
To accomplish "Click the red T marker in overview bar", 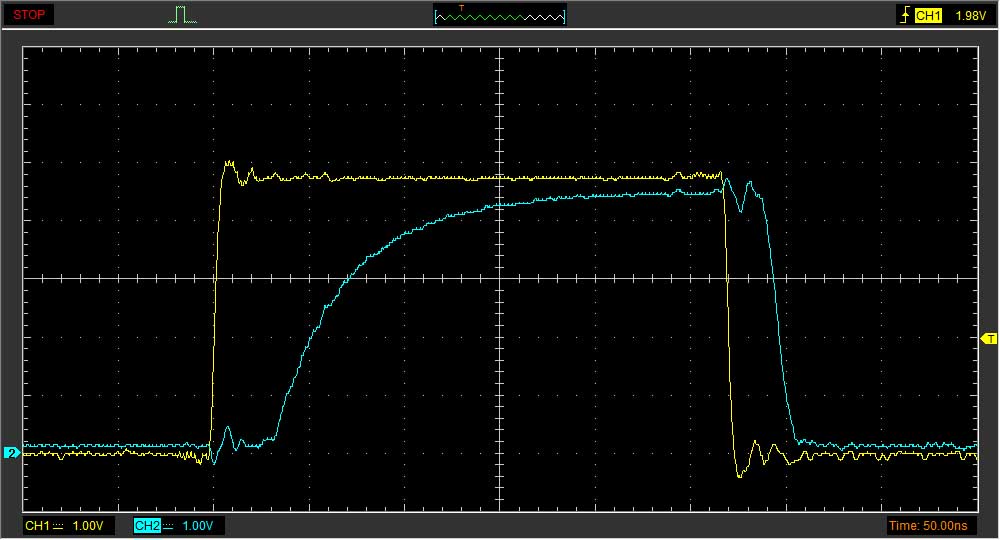I will (x=461, y=8).
